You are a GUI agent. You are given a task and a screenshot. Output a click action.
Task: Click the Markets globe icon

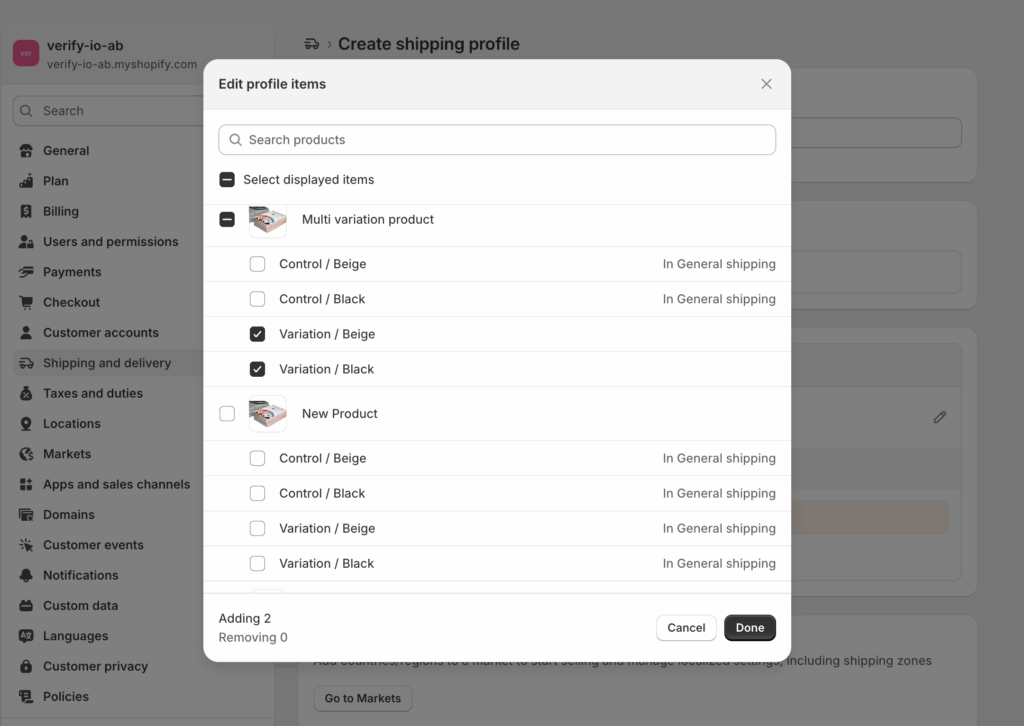tap(26, 454)
